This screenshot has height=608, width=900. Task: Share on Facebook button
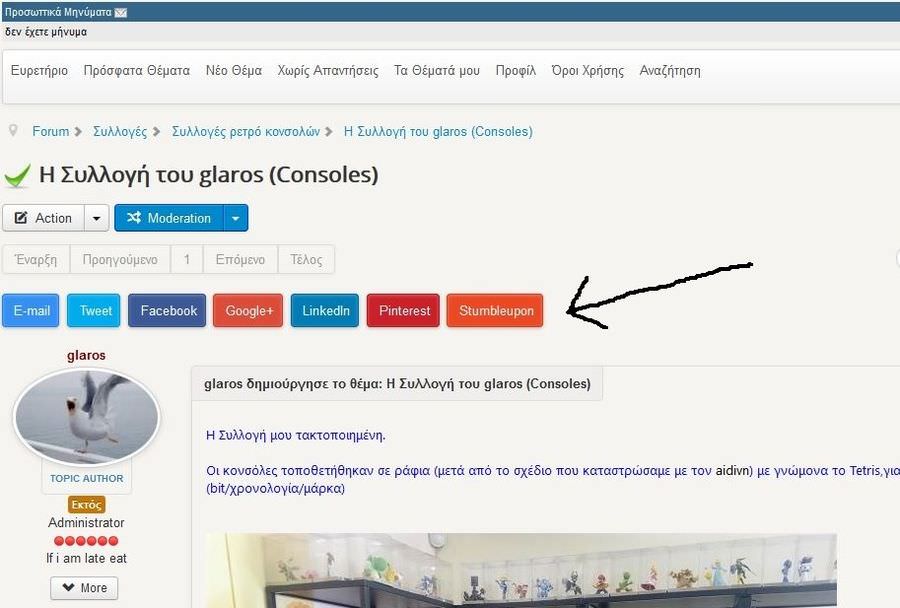(x=168, y=311)
